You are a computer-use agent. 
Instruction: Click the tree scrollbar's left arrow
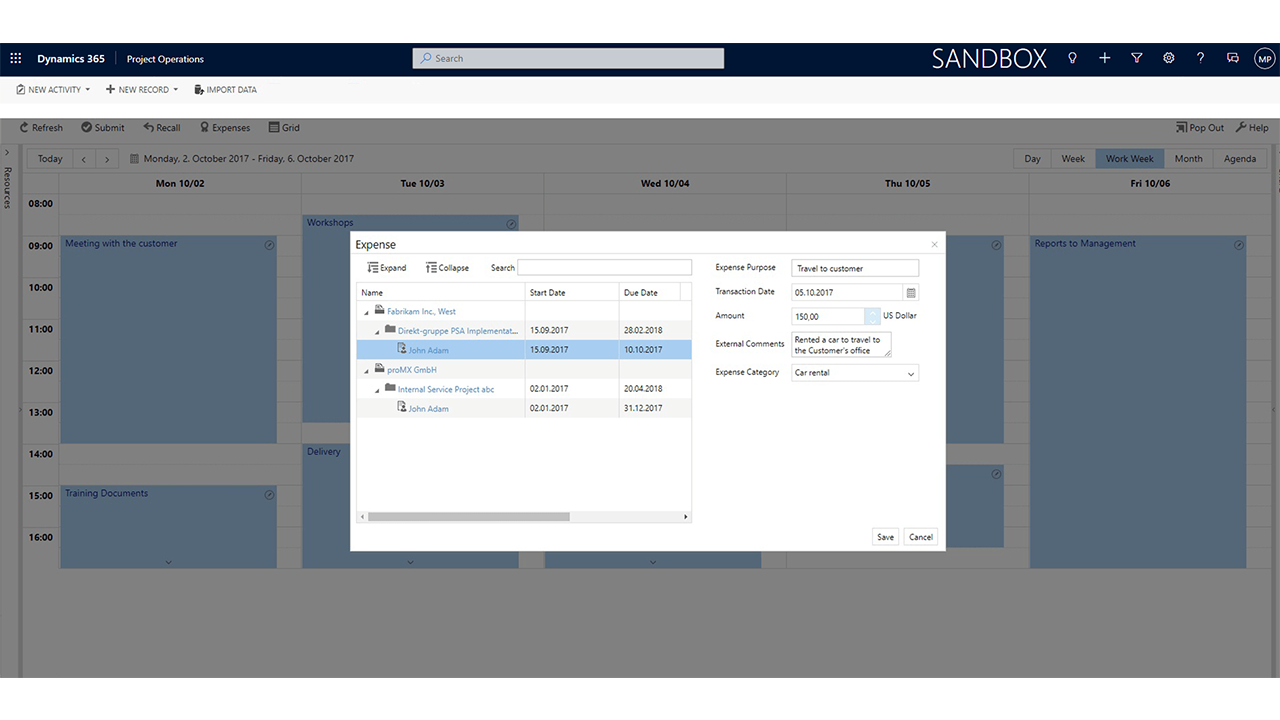click(362, 517)
